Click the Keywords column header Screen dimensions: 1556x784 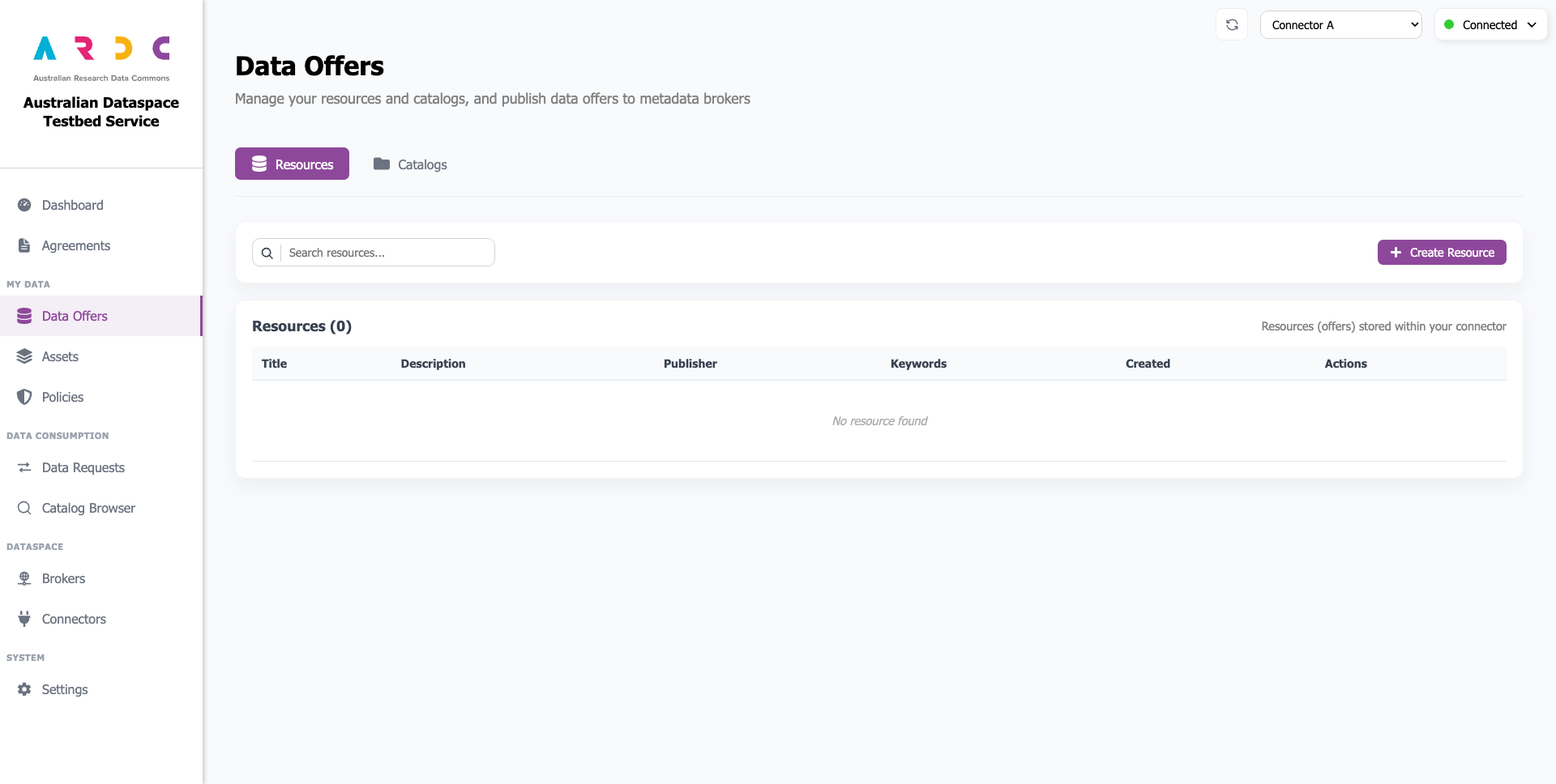[x=918, y=364]
